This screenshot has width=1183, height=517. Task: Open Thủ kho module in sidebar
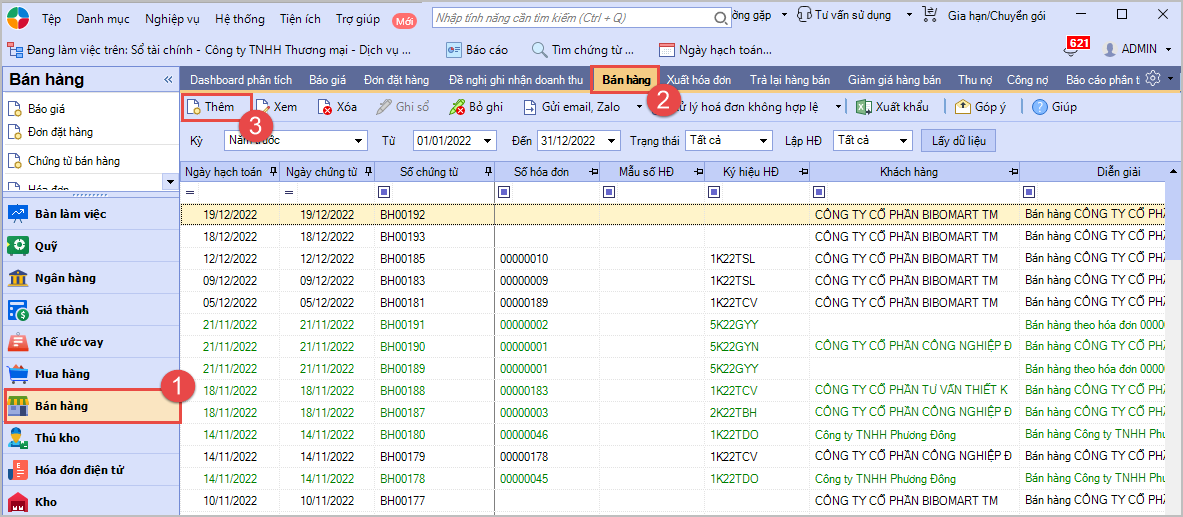pos(57,438)
